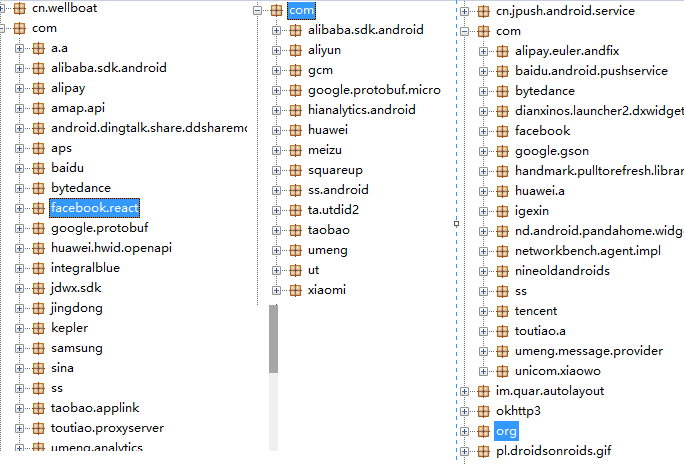Expand the integralblue package
This screenshot has height=464, width=684.
[19, 268]
